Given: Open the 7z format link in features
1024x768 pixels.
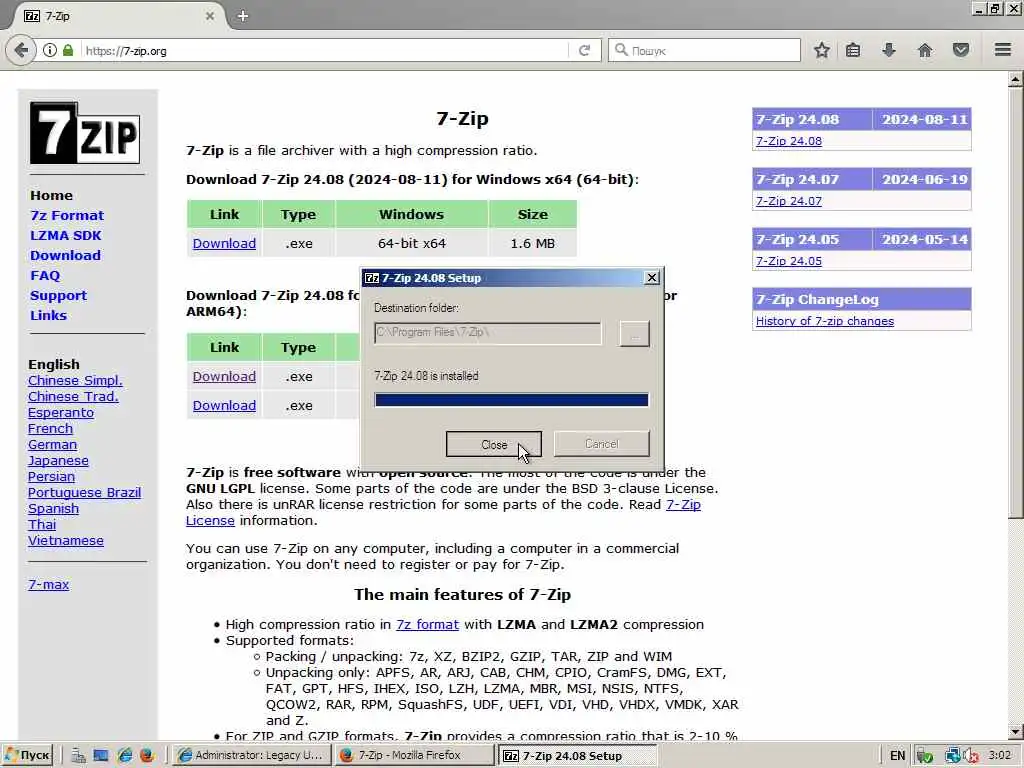Looking at the screenshot, I should [x=427, y=624].
